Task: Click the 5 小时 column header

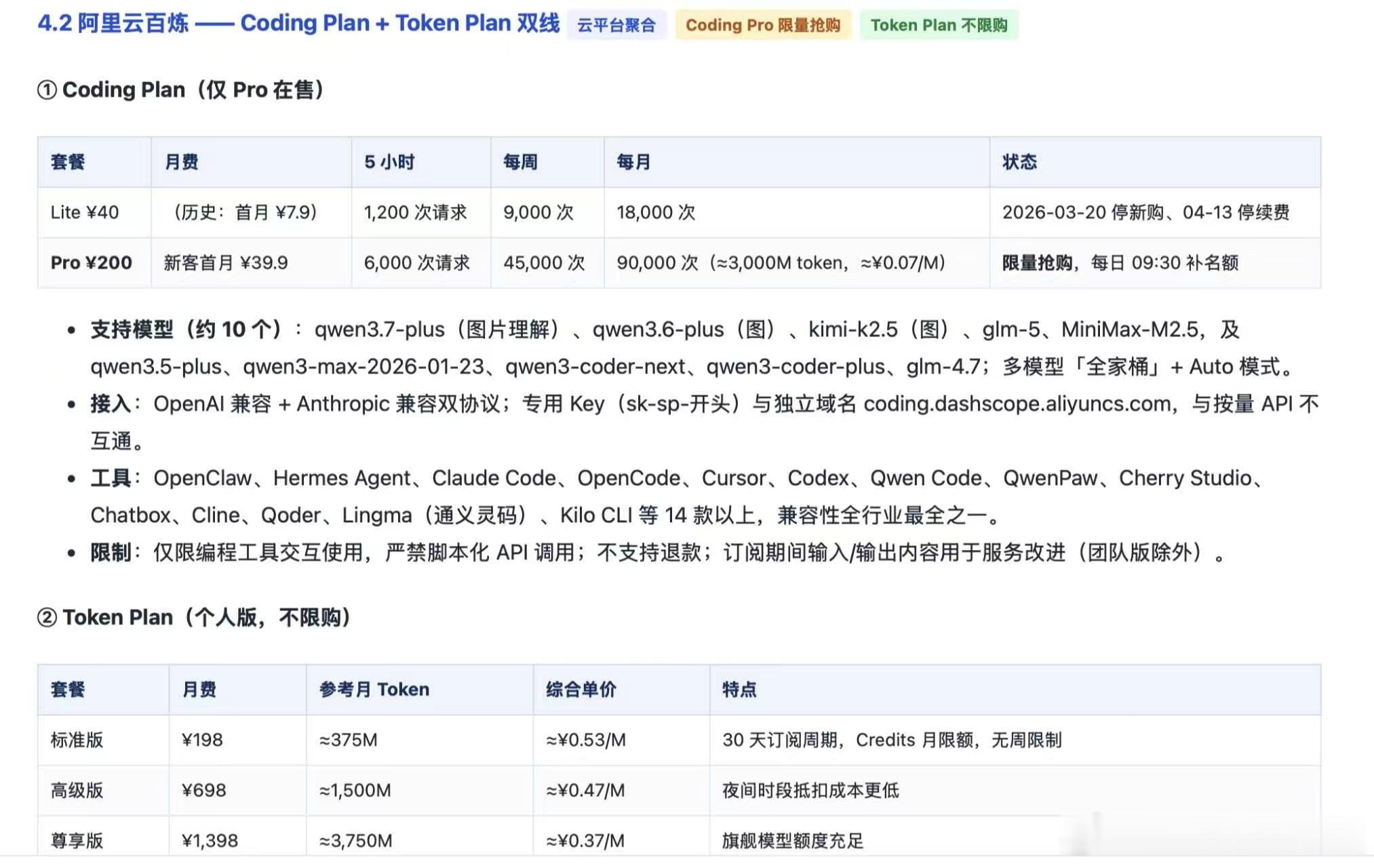Action: pyautogui.click(x=421, y=162)
